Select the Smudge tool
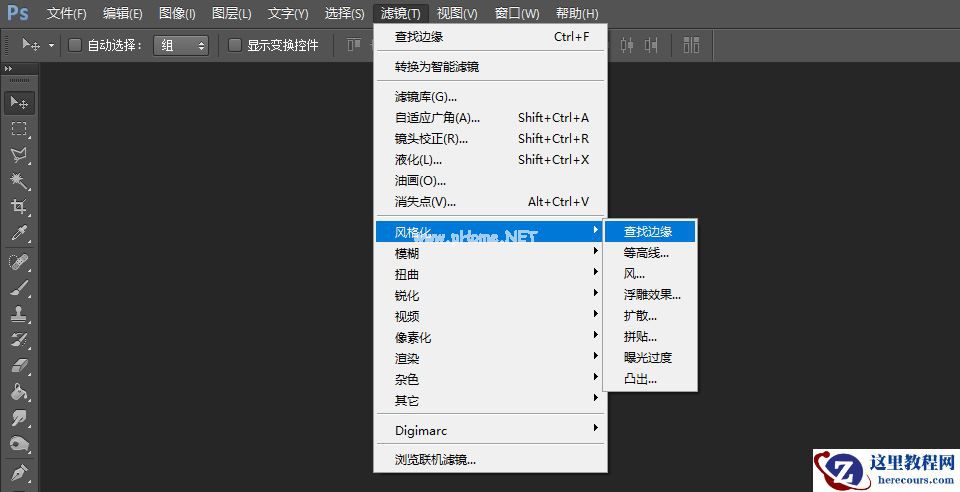Viewport: 960px width, 492px height. (19, 418)
